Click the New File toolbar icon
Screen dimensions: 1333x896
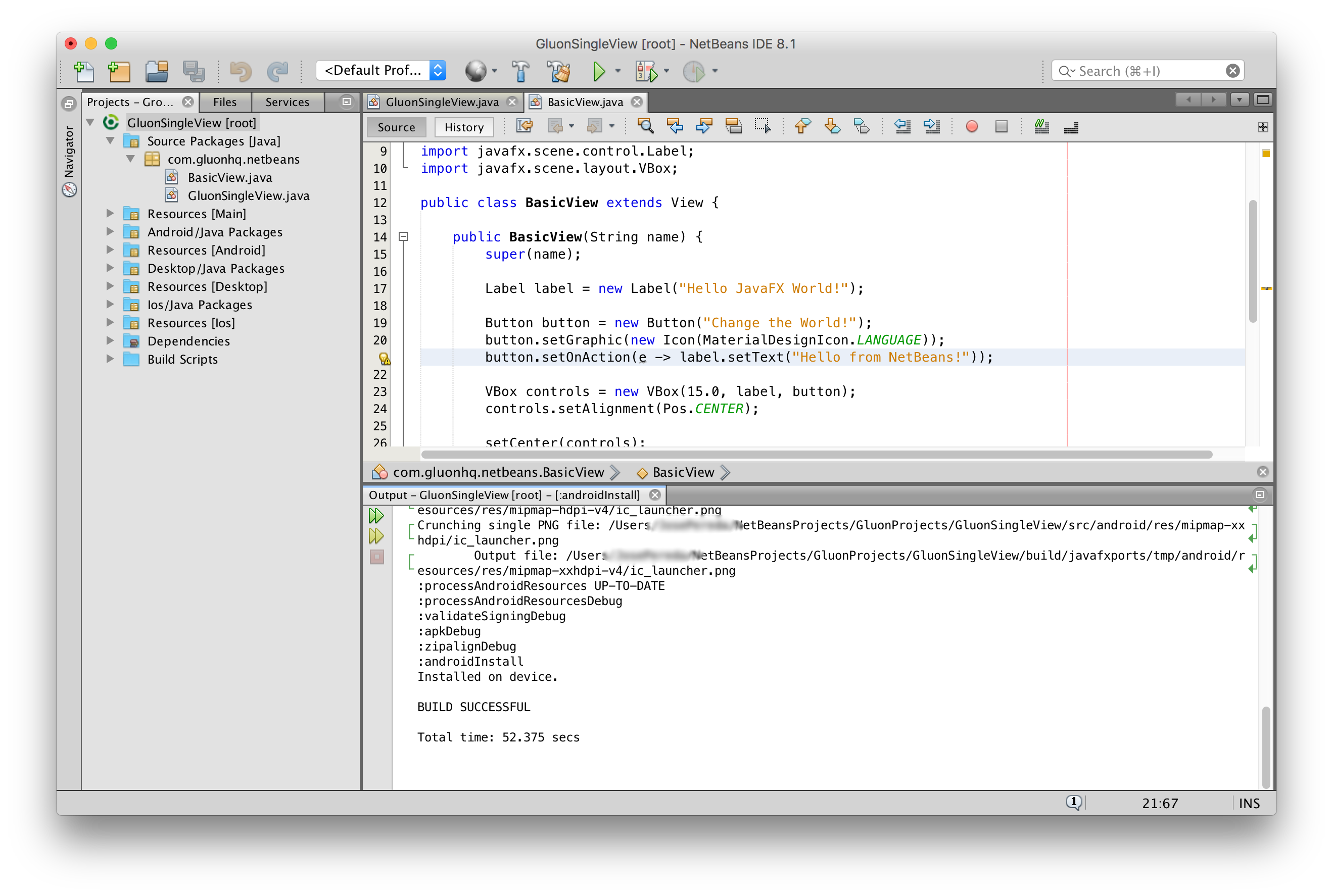tap(84, 71)
